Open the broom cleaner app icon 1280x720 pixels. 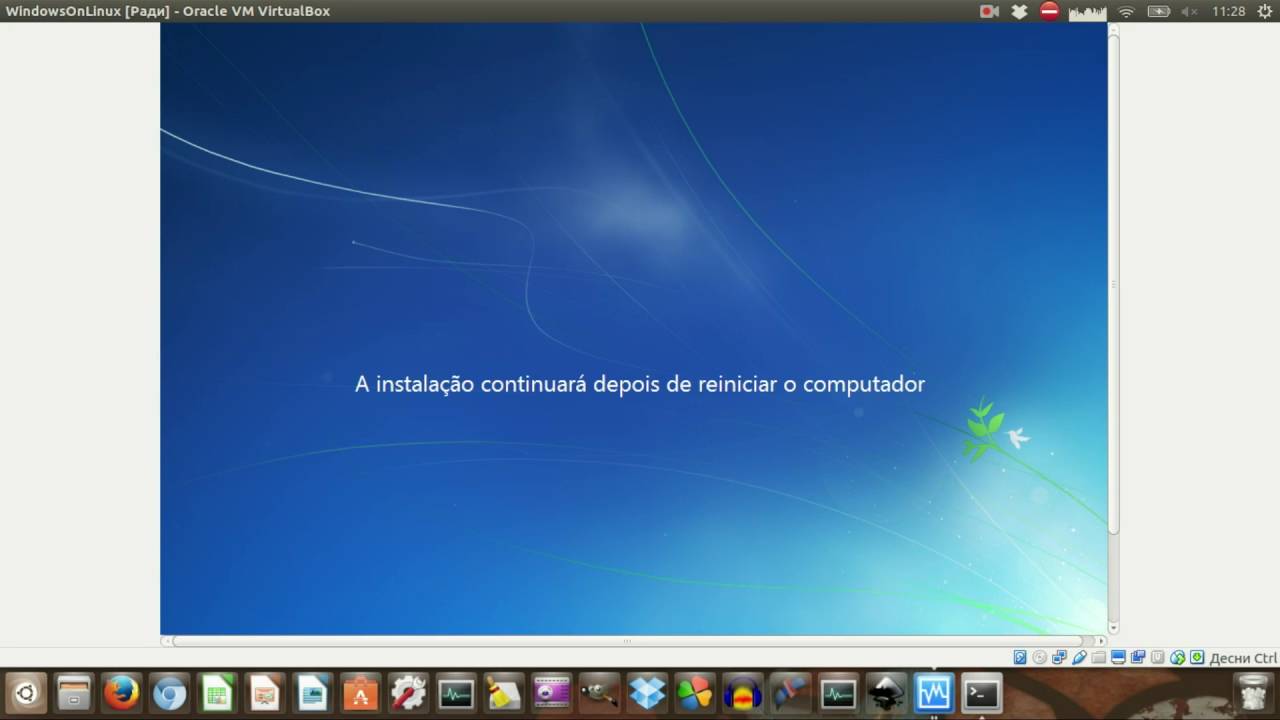[x=504, y=692]
